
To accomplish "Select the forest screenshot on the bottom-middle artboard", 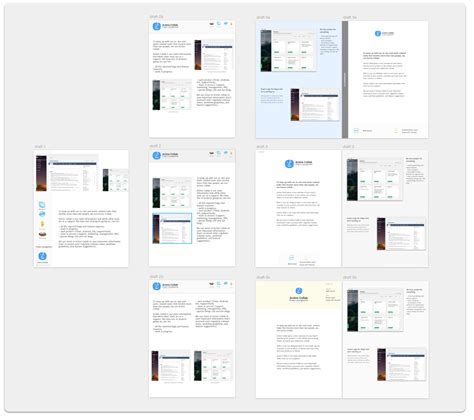I will 213,365.
